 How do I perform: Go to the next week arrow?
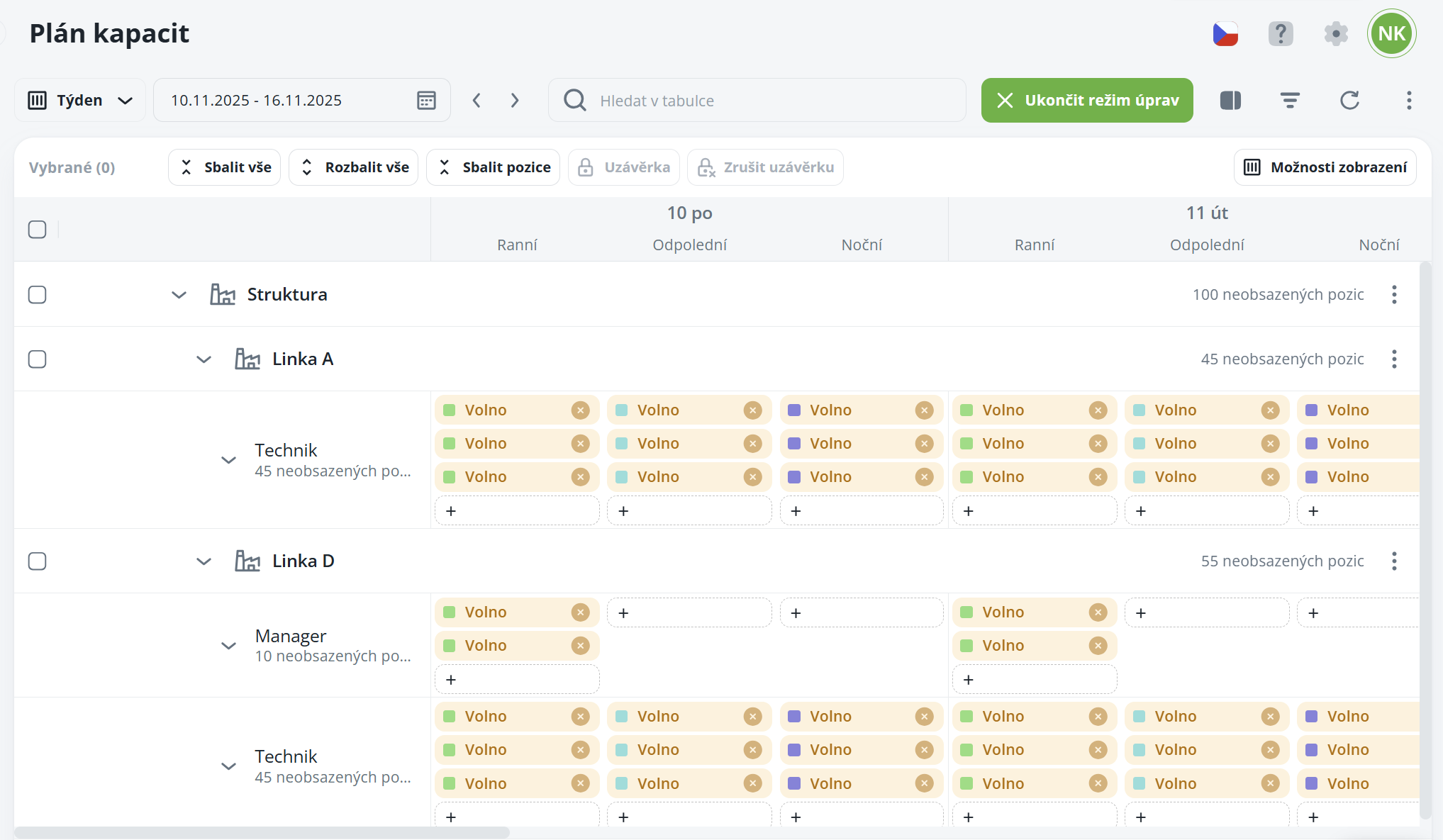point(515,101)
